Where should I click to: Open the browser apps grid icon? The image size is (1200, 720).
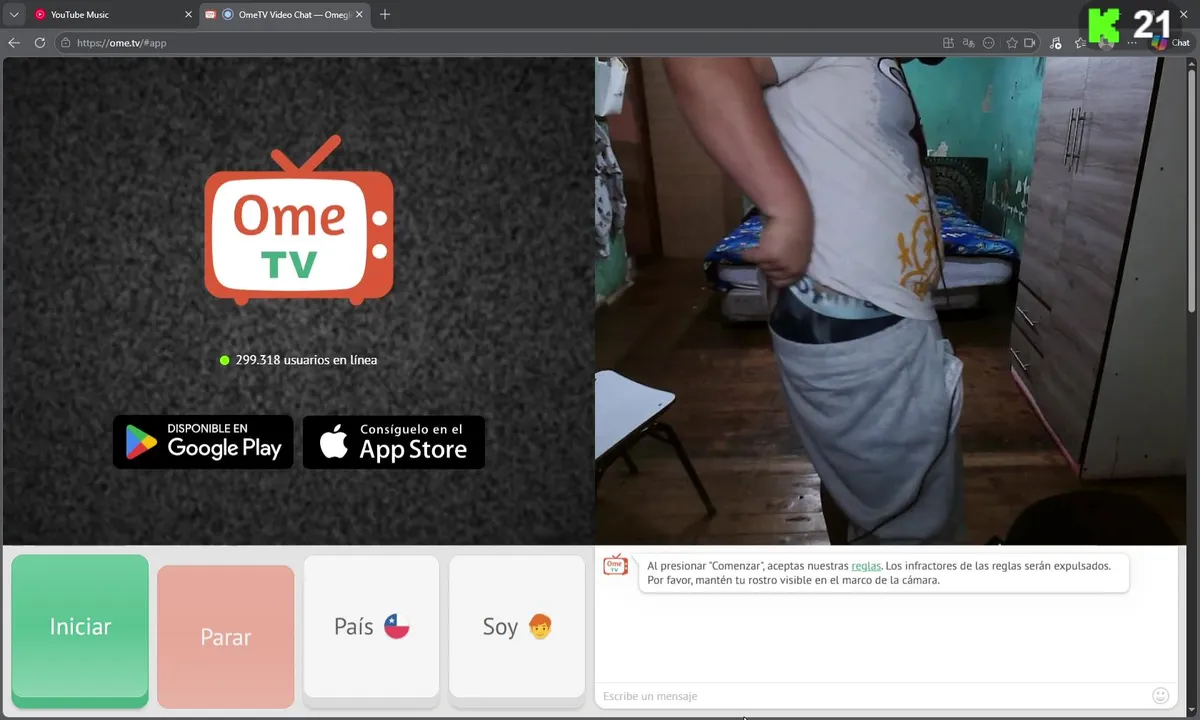click(x=949, y=43)
